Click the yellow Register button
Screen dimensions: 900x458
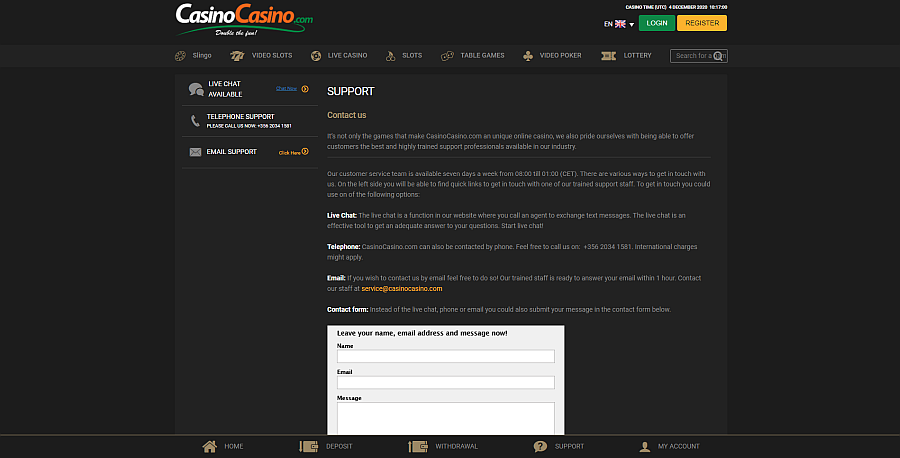coord(702,23)
